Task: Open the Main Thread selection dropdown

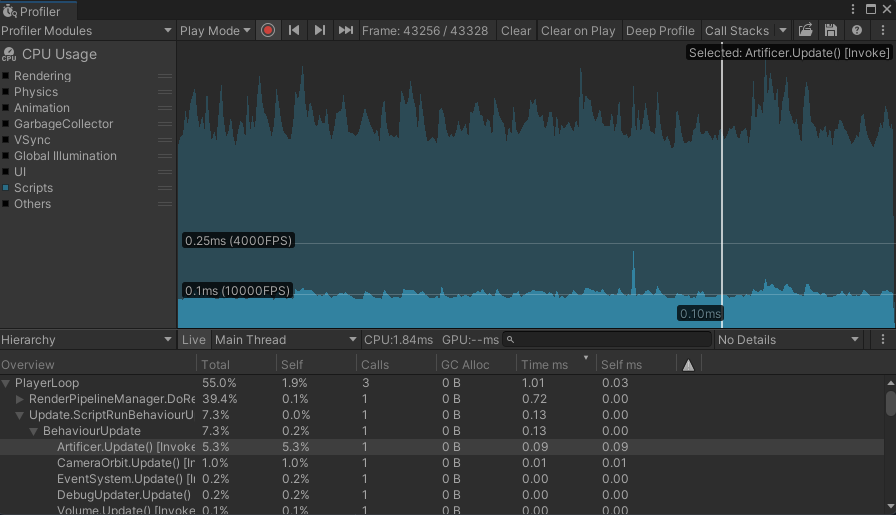Action: pos(285,340)
